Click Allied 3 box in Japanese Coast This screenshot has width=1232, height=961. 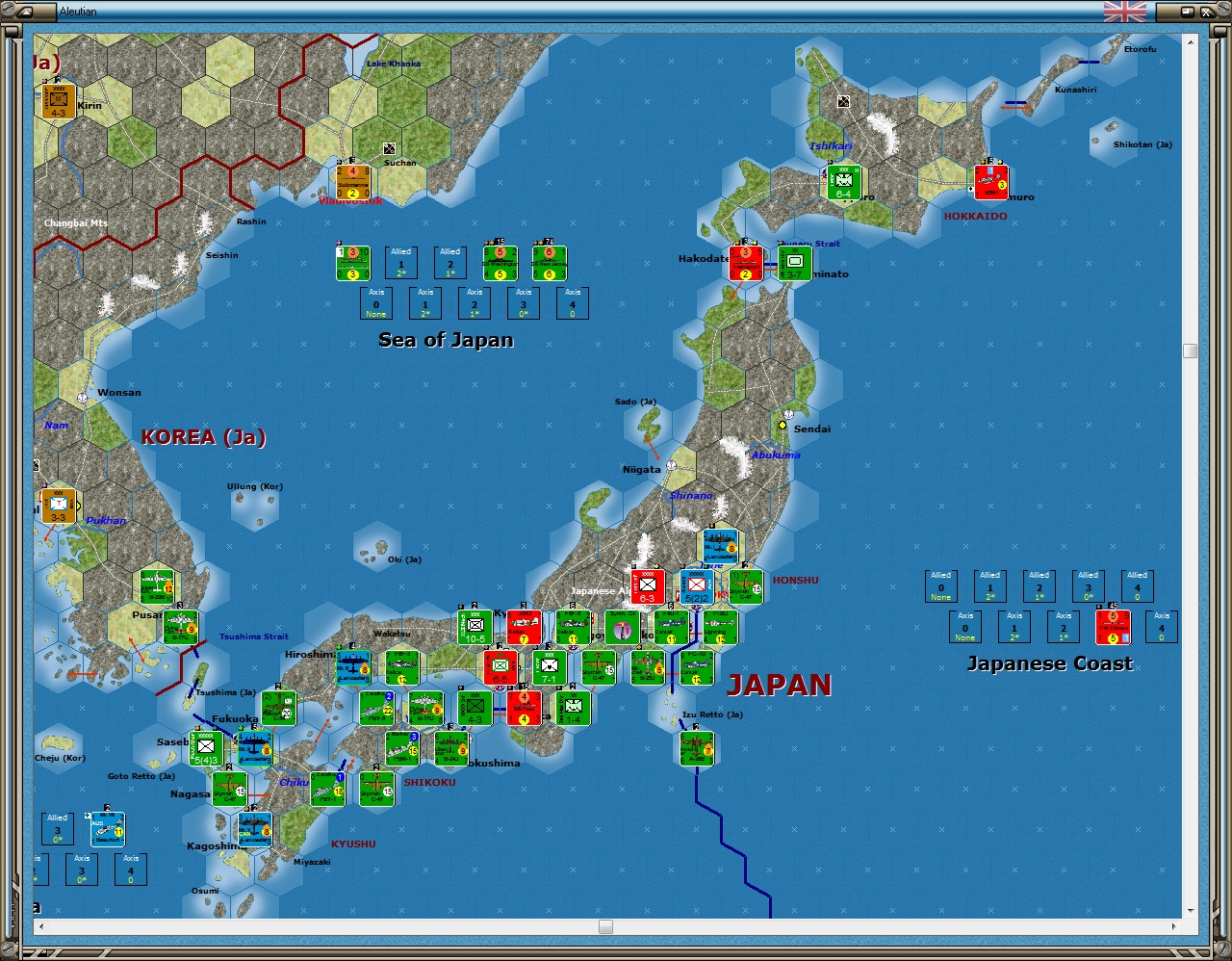pos(1089,586)
